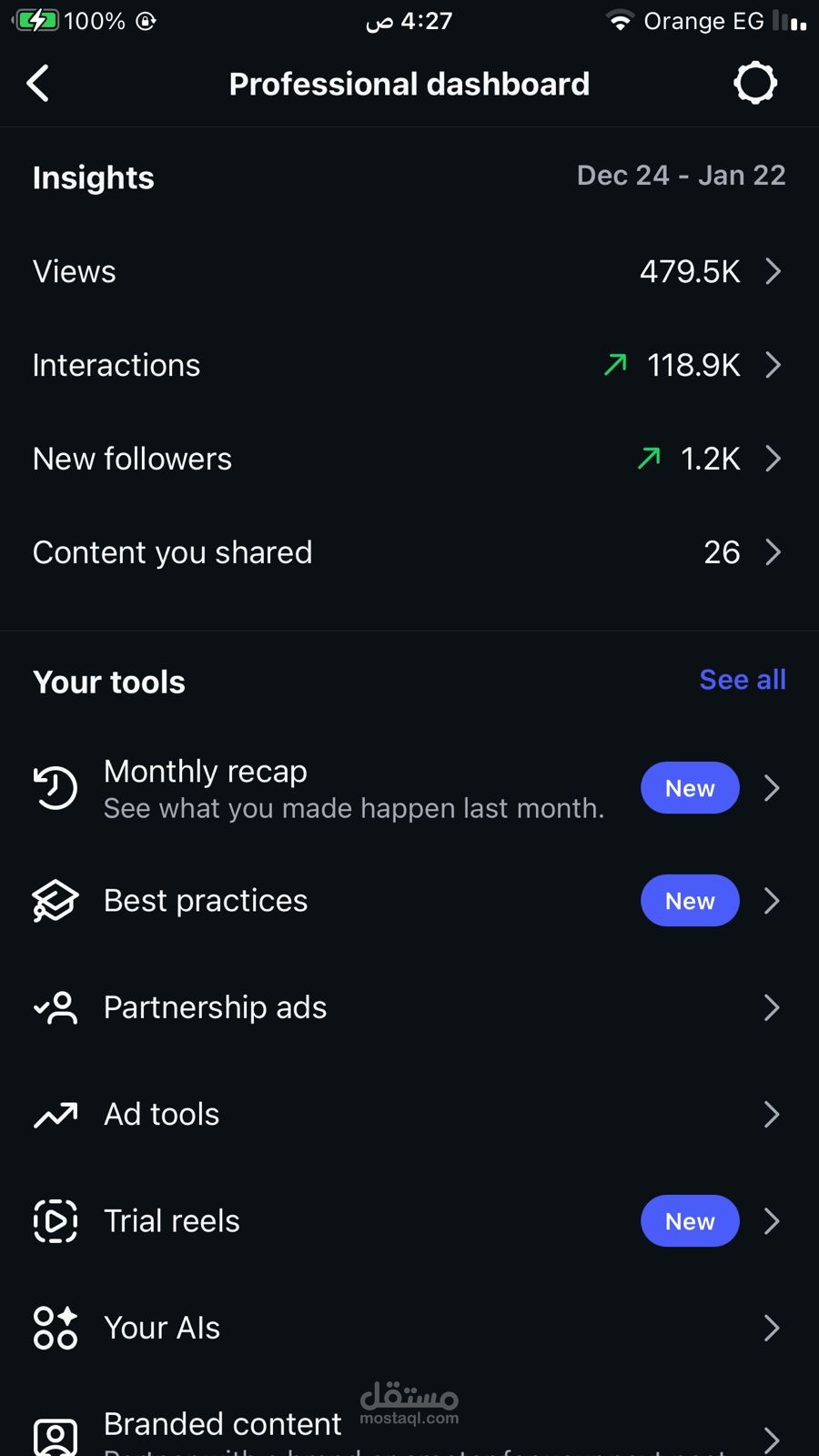The image size is (819, 1456).
Task: Expand the New followers chevron
Action: click(x=773, y=459)
